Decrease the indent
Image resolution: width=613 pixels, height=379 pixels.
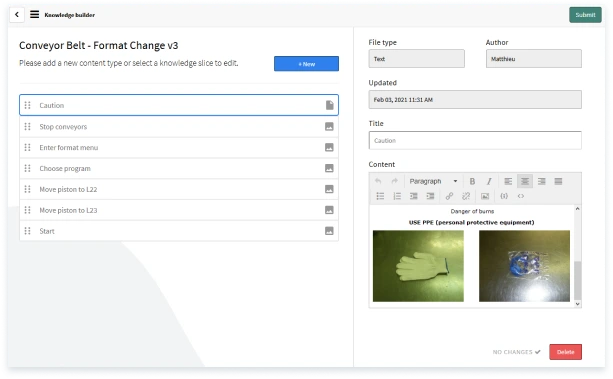tap(414, 196)
